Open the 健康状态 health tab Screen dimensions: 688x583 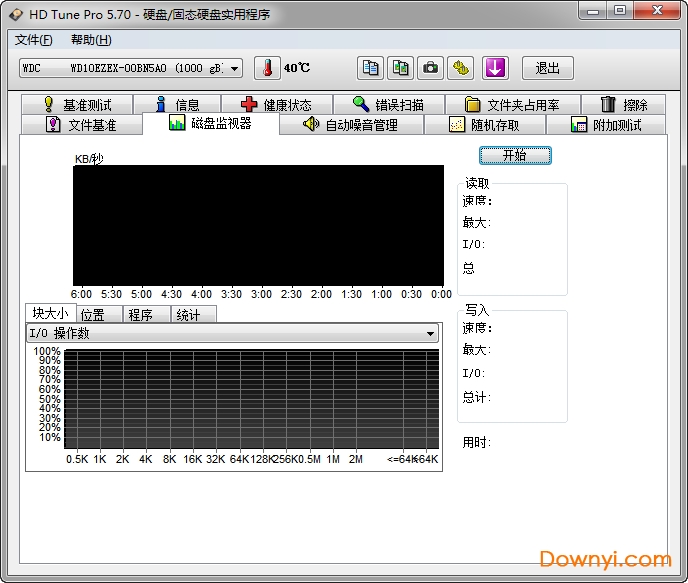pos(276,105)
